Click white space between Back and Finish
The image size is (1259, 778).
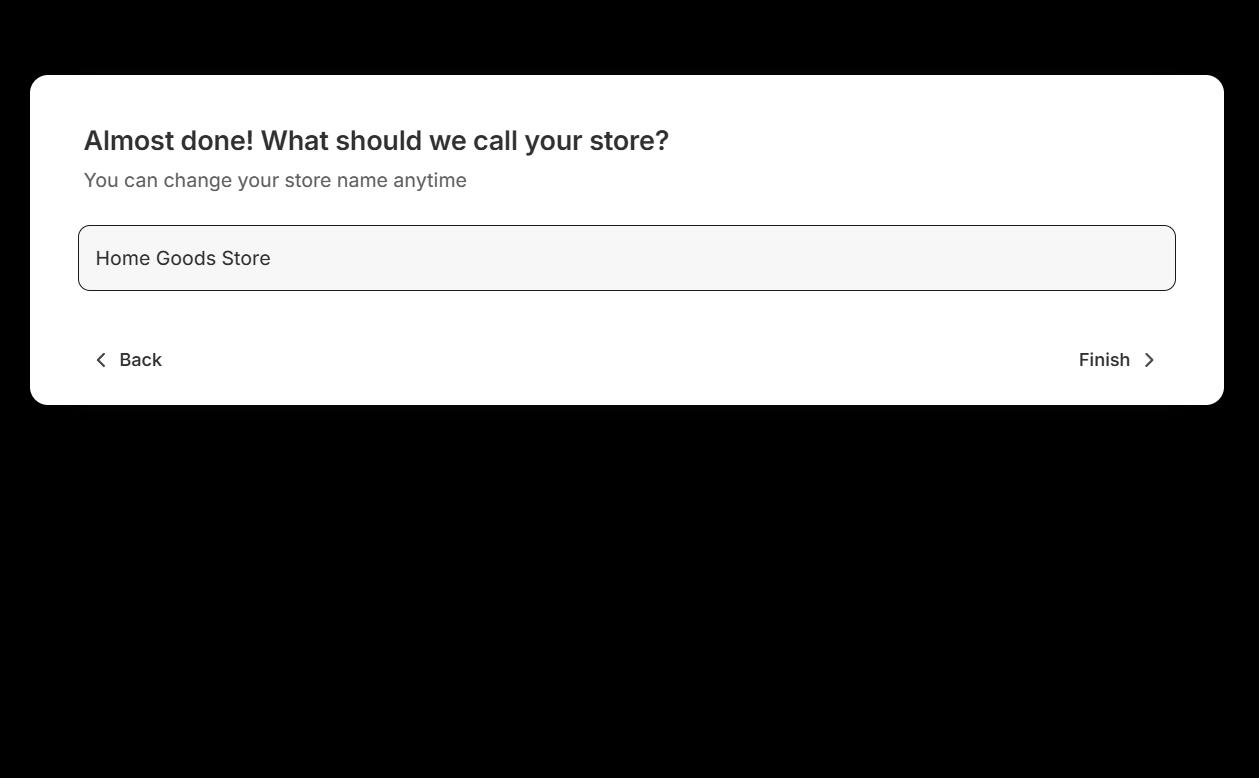[620, 360]
